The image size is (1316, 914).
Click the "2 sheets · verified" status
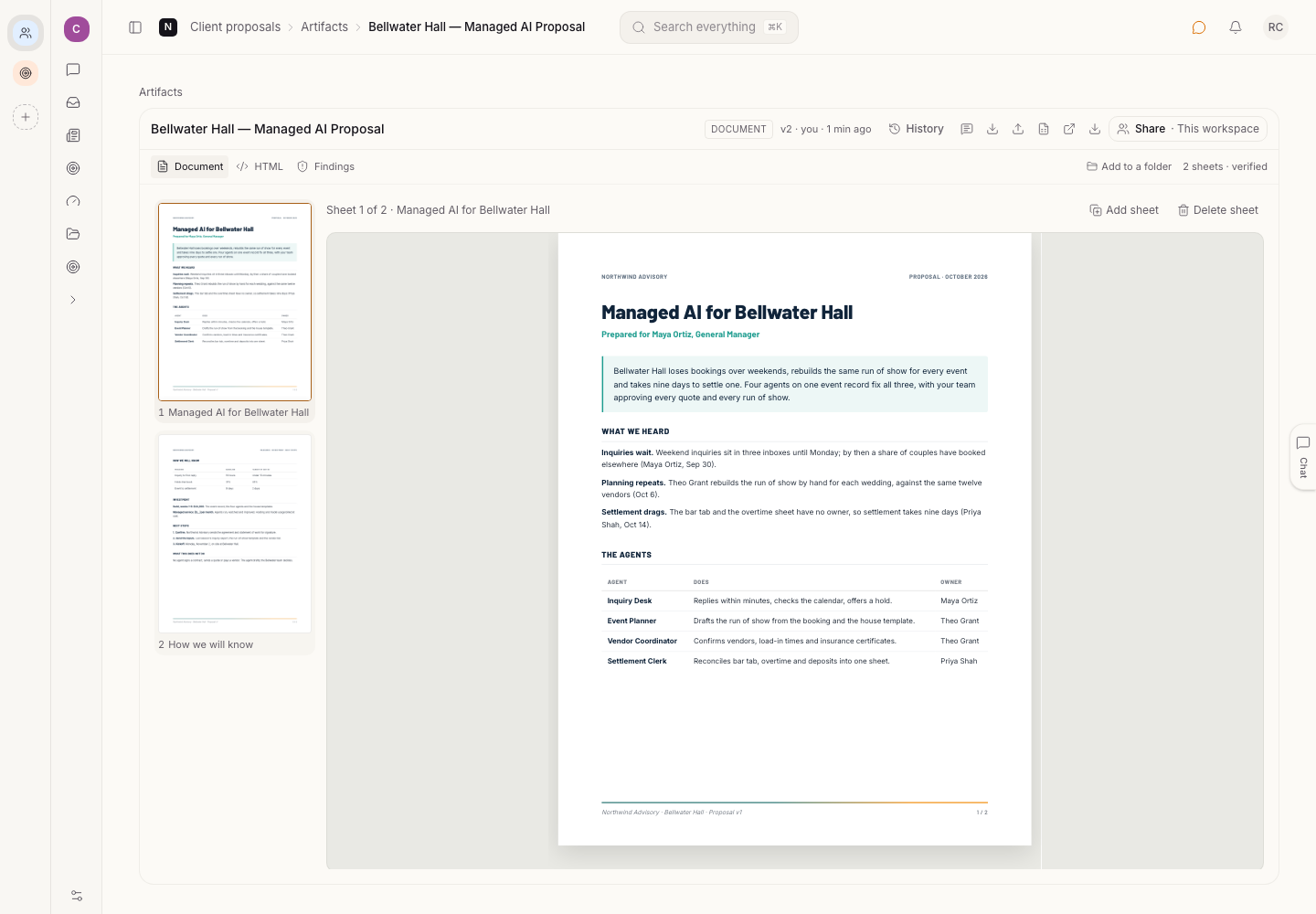click(1226, 166)
